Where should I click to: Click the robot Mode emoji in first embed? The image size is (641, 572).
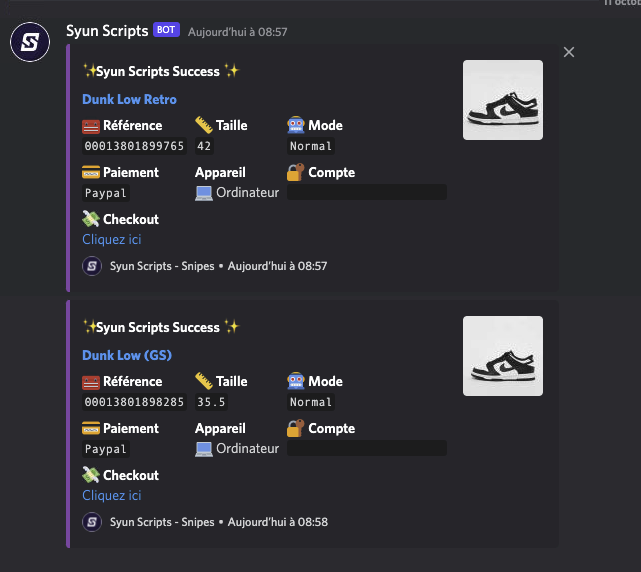296,125
